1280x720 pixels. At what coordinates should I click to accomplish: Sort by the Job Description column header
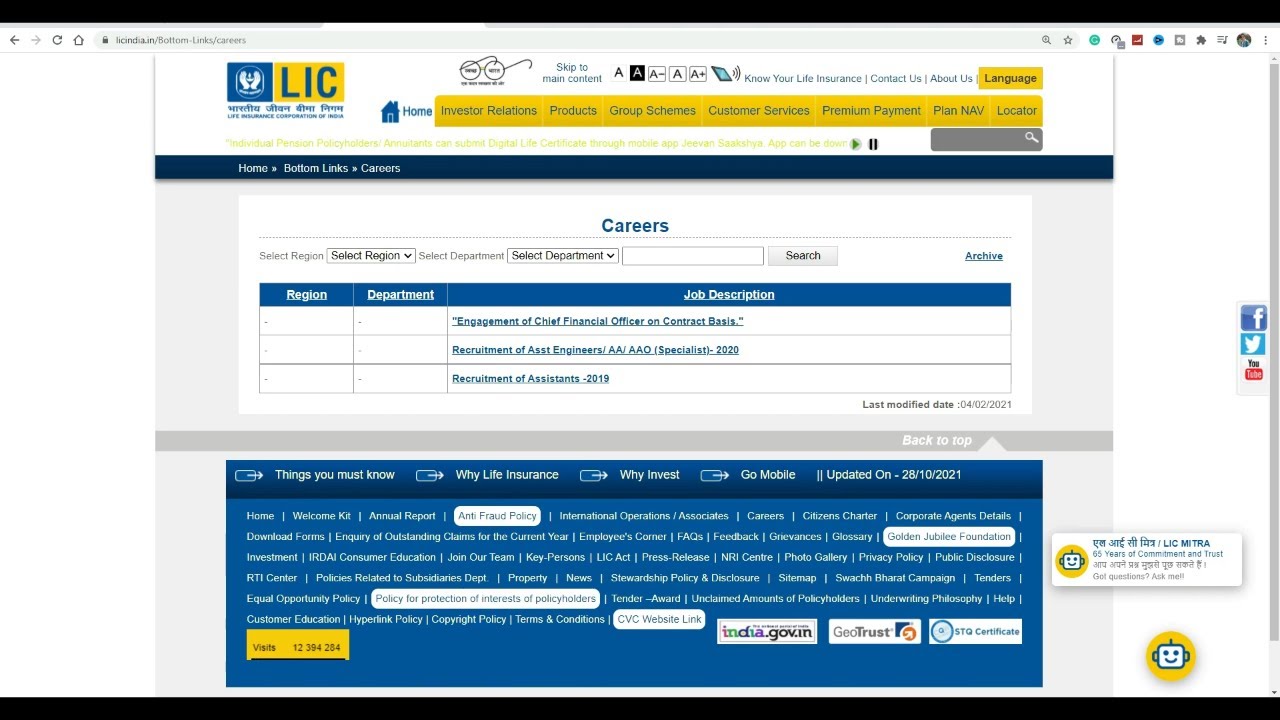[729, 295]
